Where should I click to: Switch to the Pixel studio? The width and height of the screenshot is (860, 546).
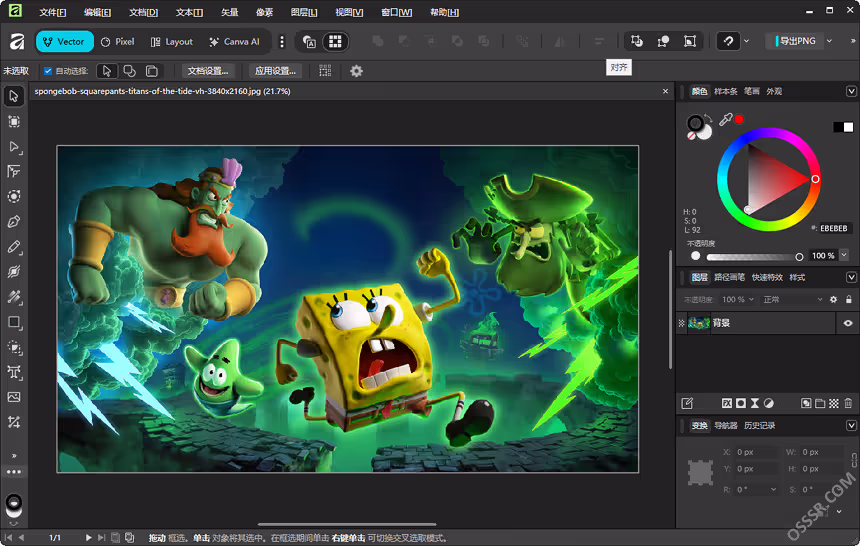click(118, 42)
